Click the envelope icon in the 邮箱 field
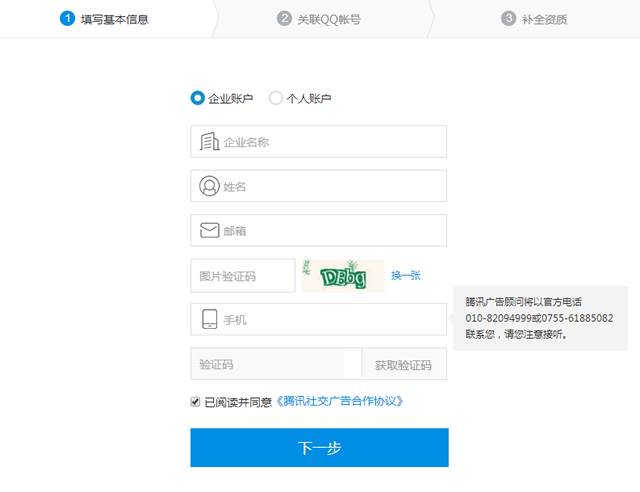This screenshot has width=640, height=492. pos(209,231)
